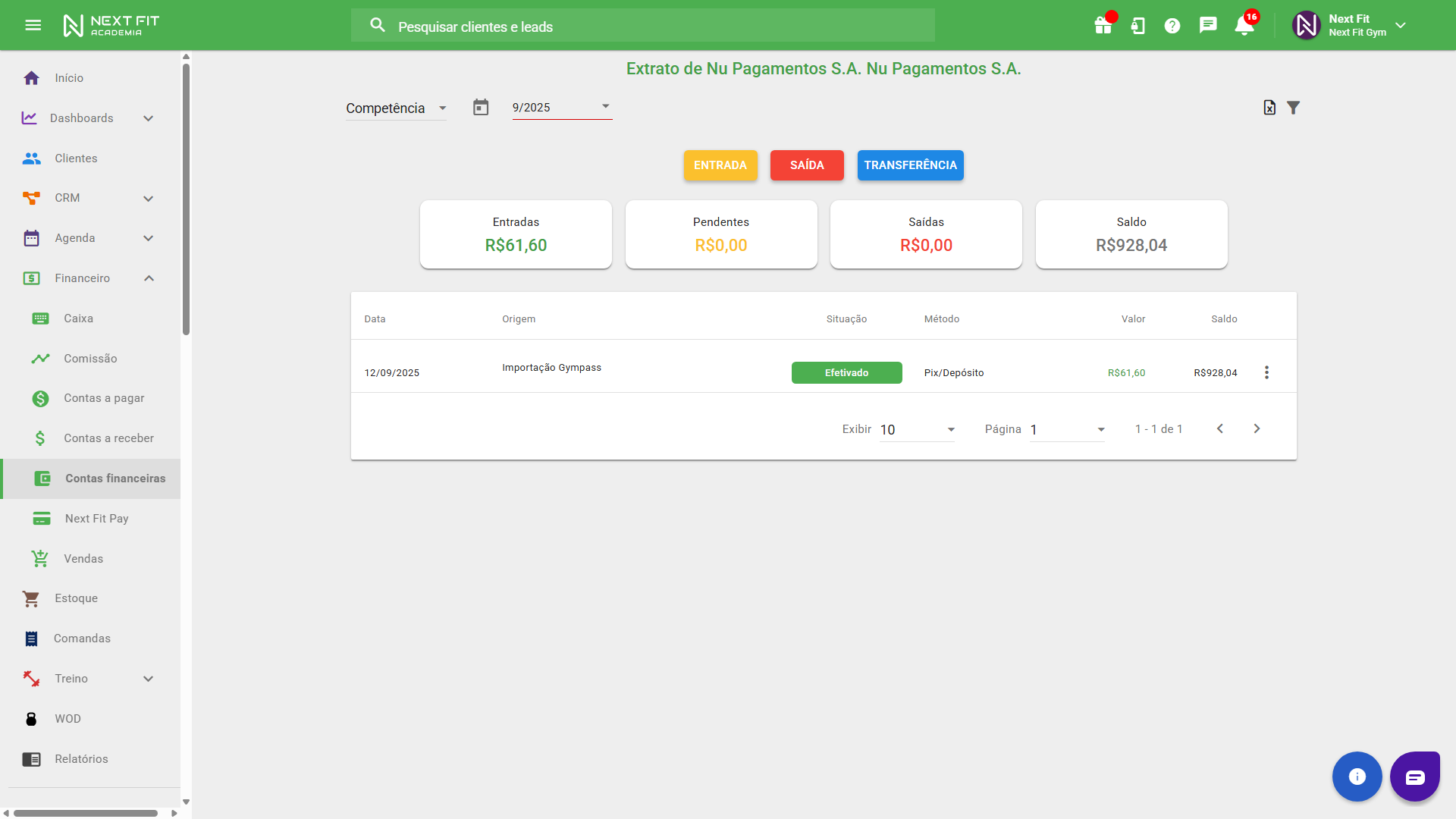The image size is (1456, 819).
Task: Click the hamburger menu icon
Action: 33,25
